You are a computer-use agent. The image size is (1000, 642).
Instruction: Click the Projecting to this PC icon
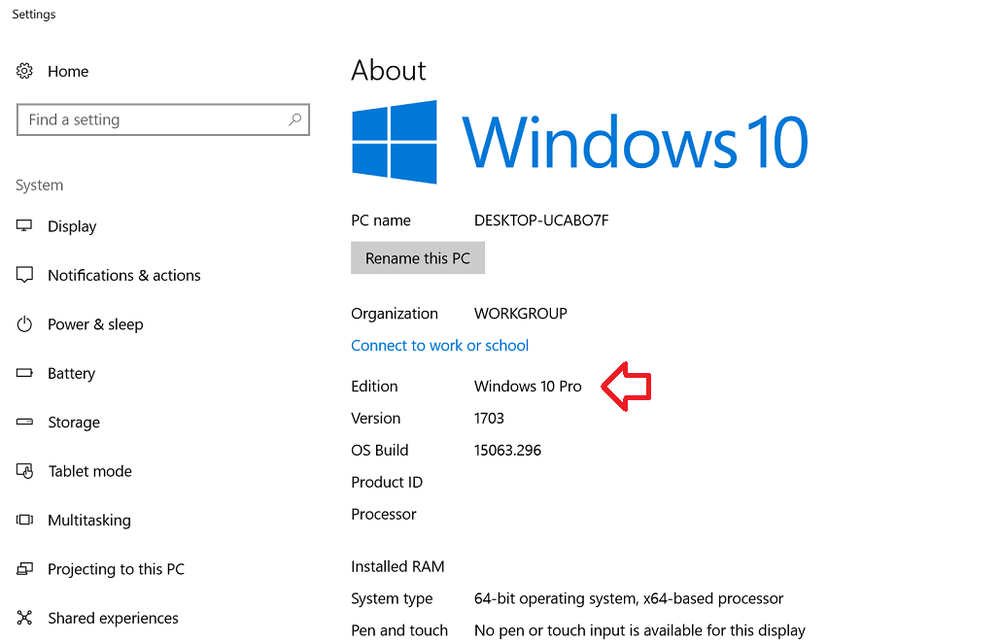[x=24, y=569]
